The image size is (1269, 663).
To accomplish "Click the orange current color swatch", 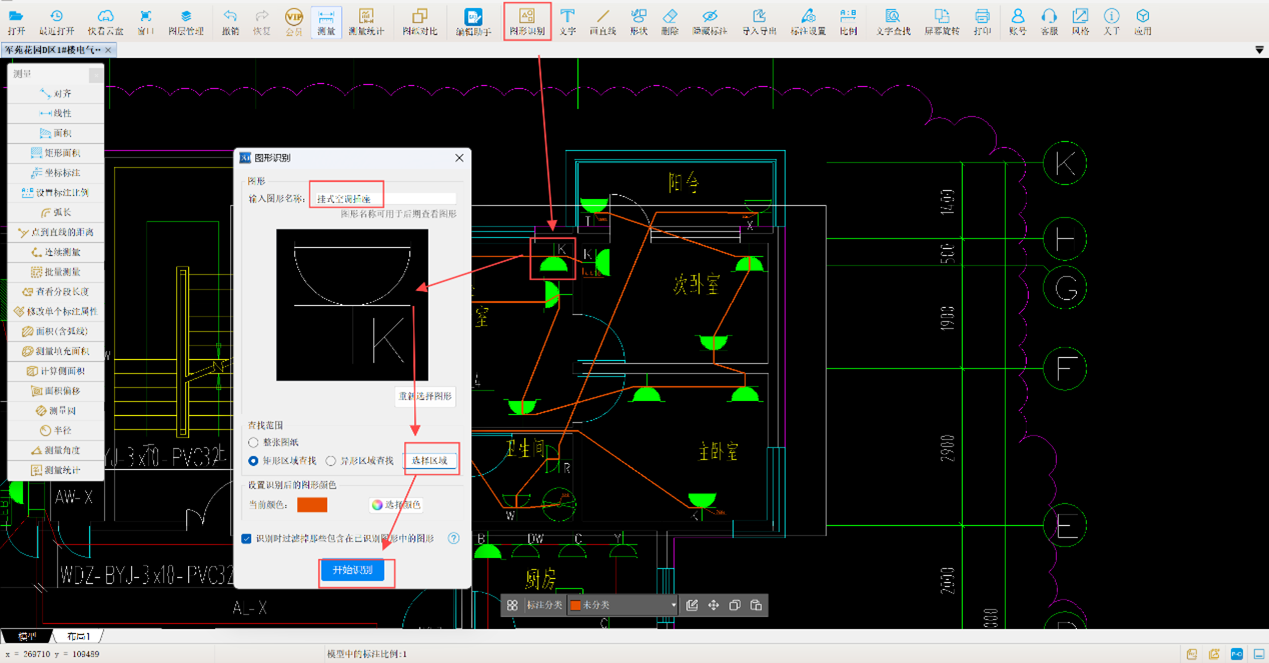I will [312, 505].
